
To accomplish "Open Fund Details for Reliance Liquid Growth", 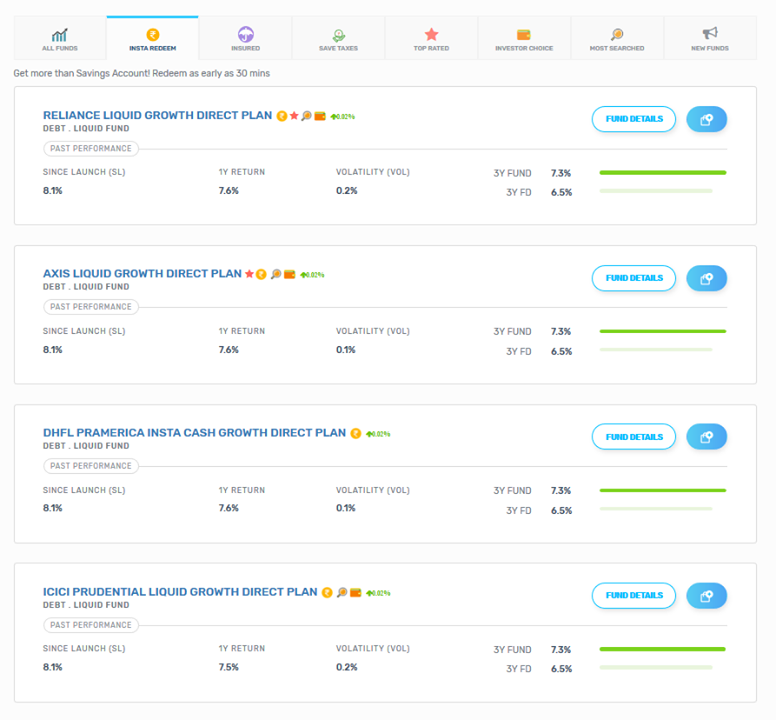I will (x=634, y=119).
